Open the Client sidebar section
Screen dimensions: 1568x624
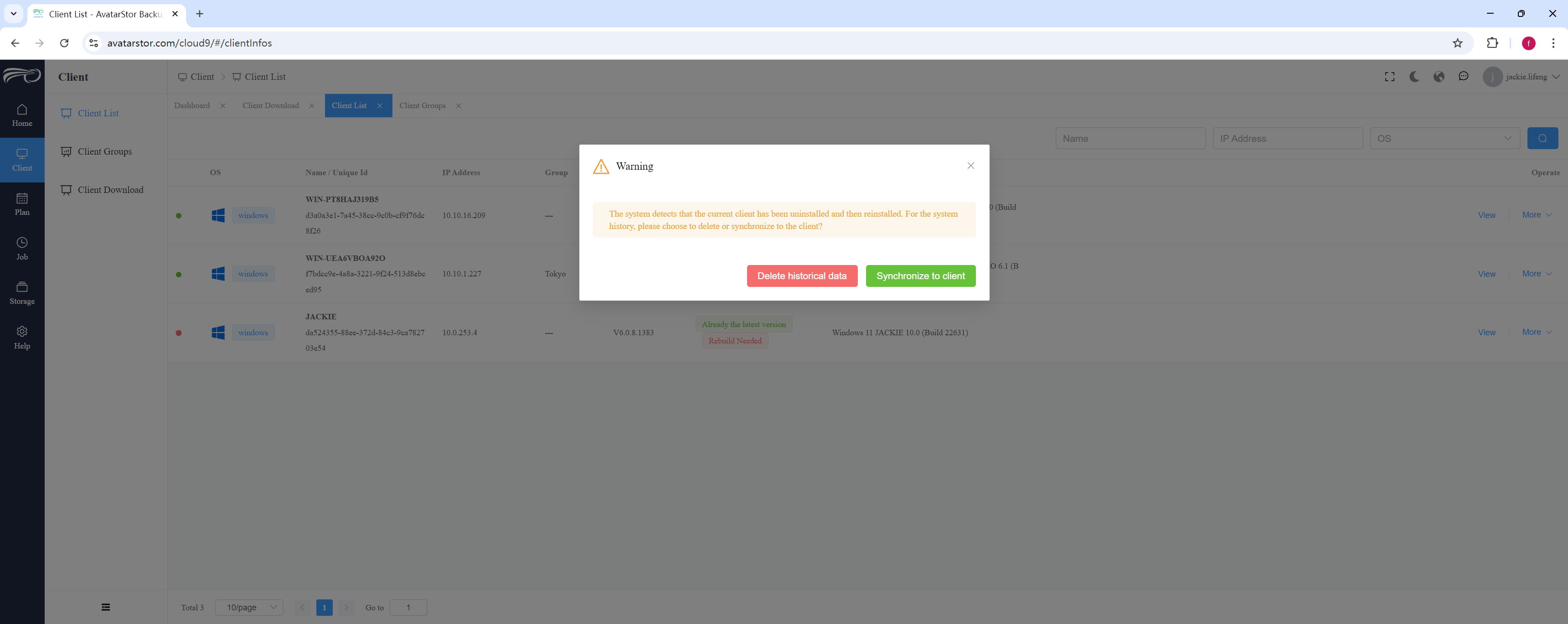tap(22, 160)
